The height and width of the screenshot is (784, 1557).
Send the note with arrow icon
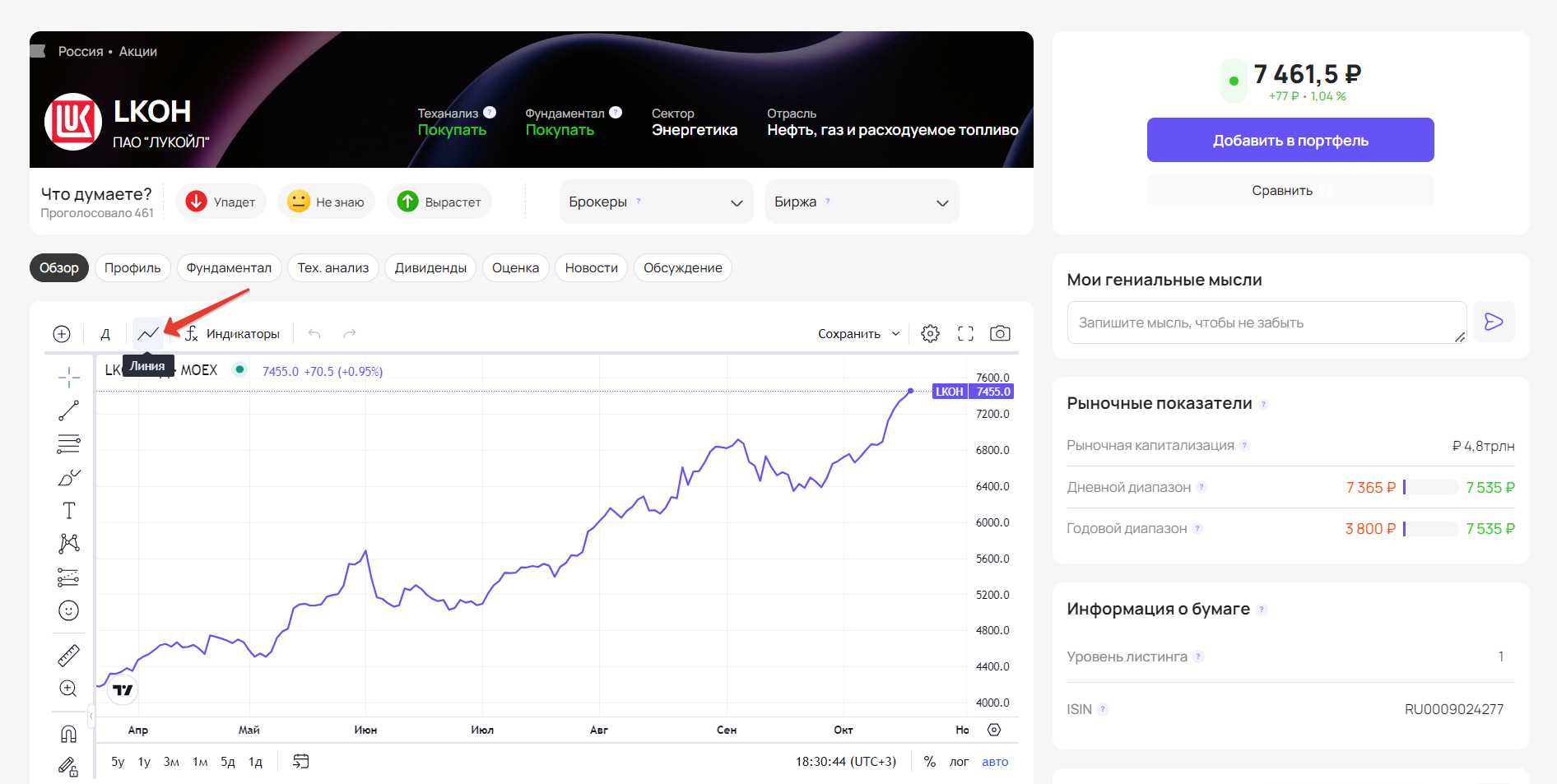1494,322
